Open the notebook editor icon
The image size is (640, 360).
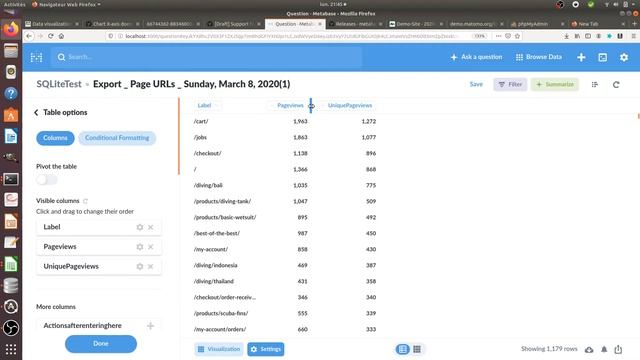pos(594,84)
